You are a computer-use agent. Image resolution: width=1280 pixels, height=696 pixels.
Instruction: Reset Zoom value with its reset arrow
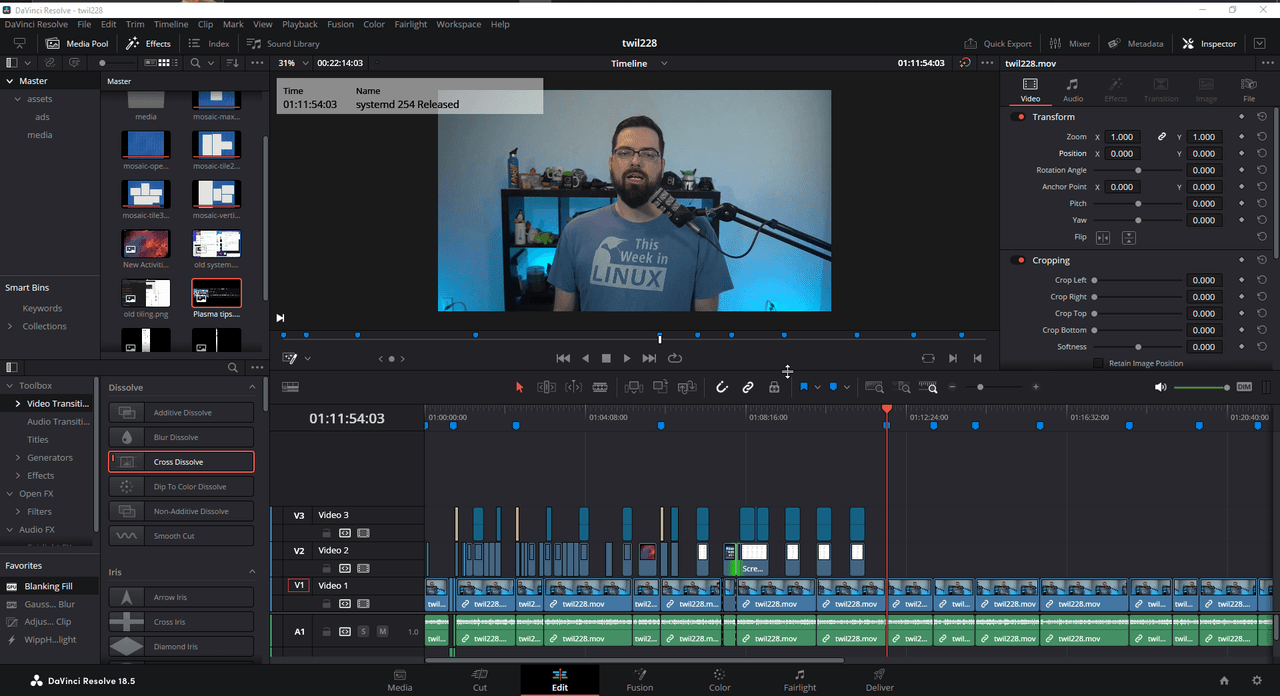click(1262, 137)
